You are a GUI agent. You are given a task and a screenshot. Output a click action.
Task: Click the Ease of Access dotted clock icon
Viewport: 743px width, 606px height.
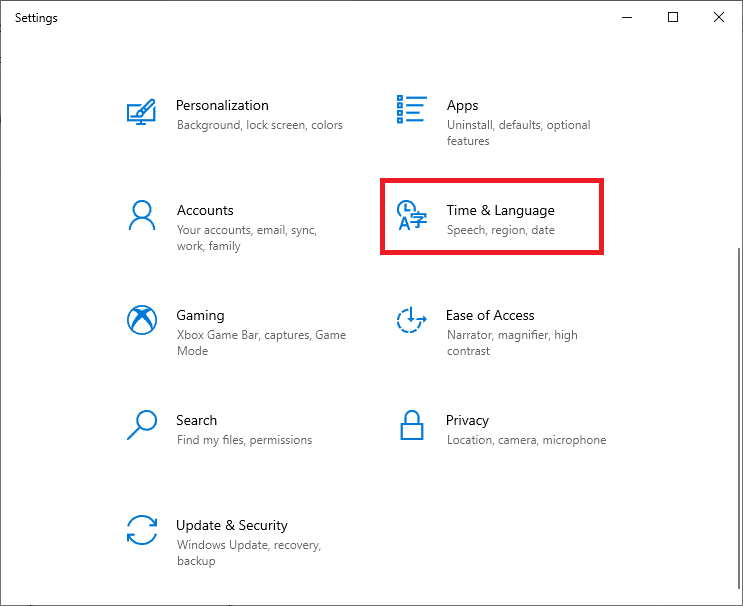(x=411, y=320)
